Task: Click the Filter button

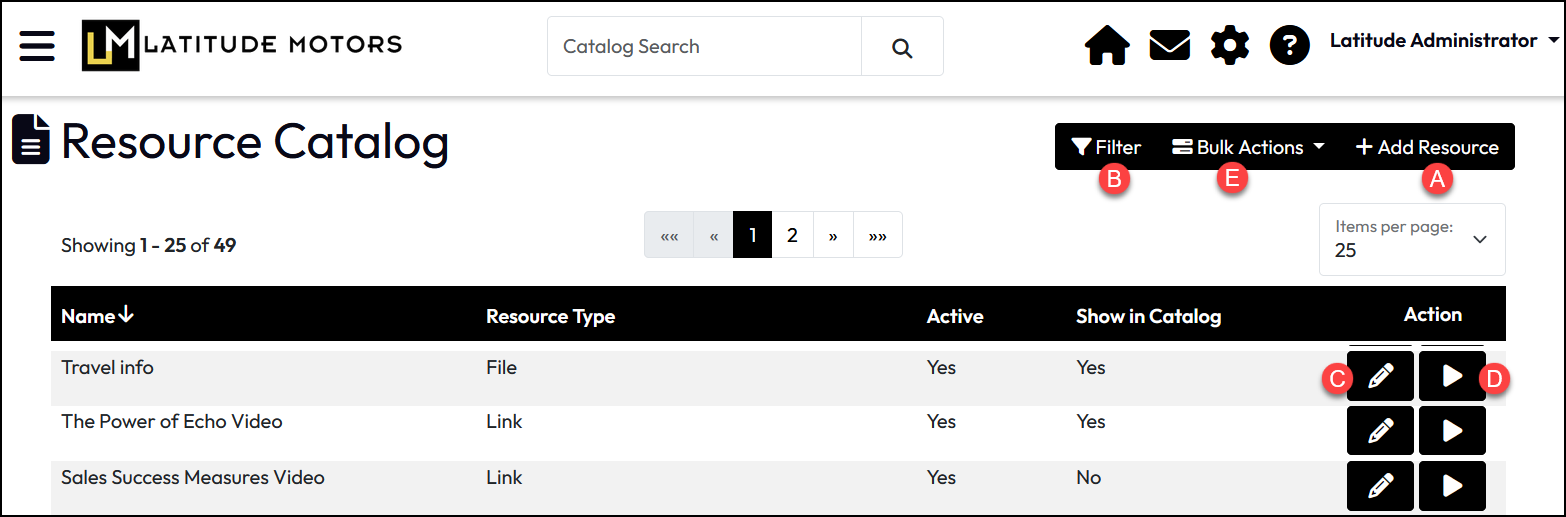Action: (1105, 147)
